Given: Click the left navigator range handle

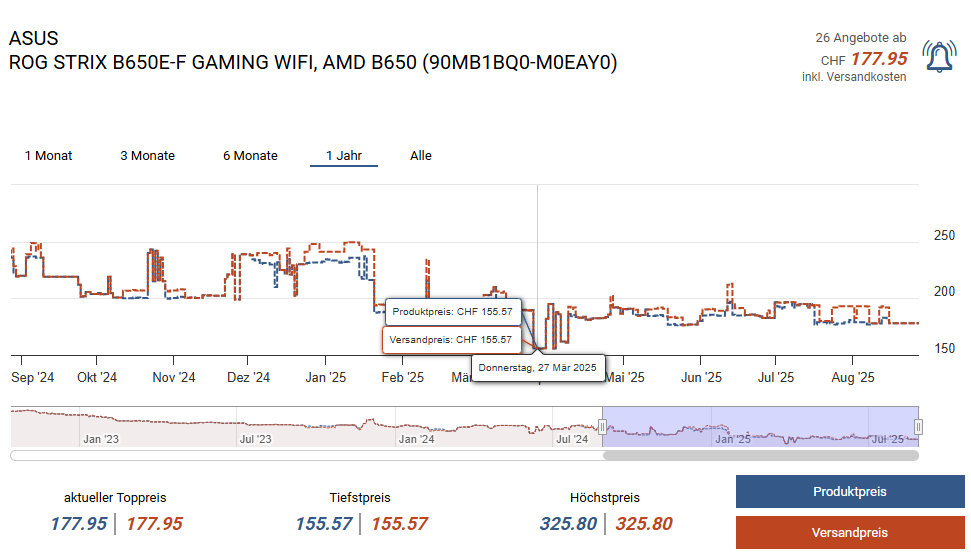Looking at the screenshot, I should click(602, 427).
